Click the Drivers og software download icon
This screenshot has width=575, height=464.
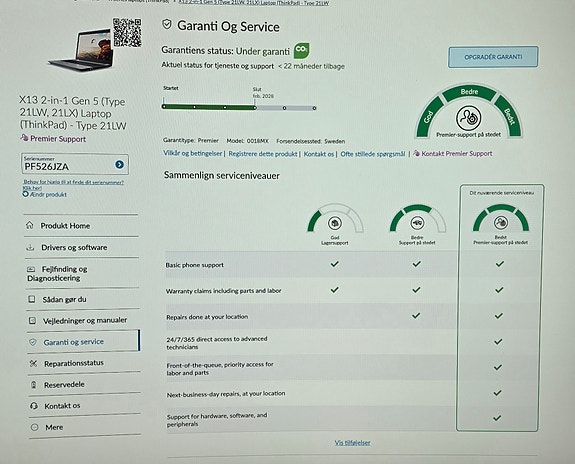(30, 248)
